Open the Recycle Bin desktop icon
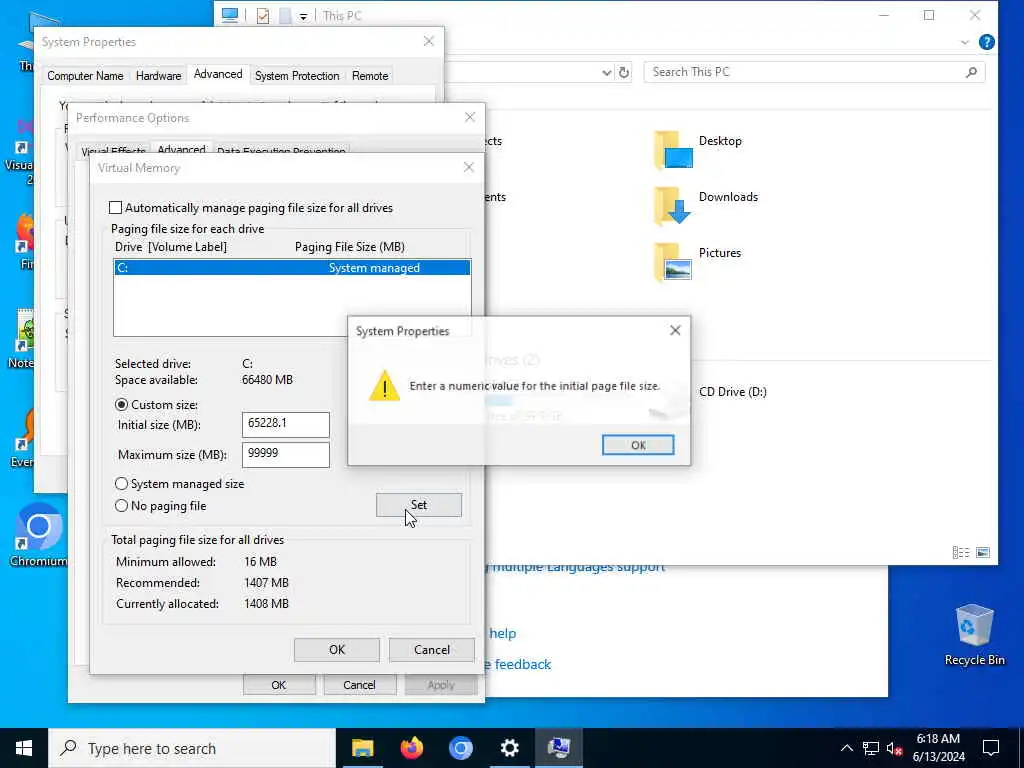Viewport: 1024px width, 768px height. tap(974, 634)
